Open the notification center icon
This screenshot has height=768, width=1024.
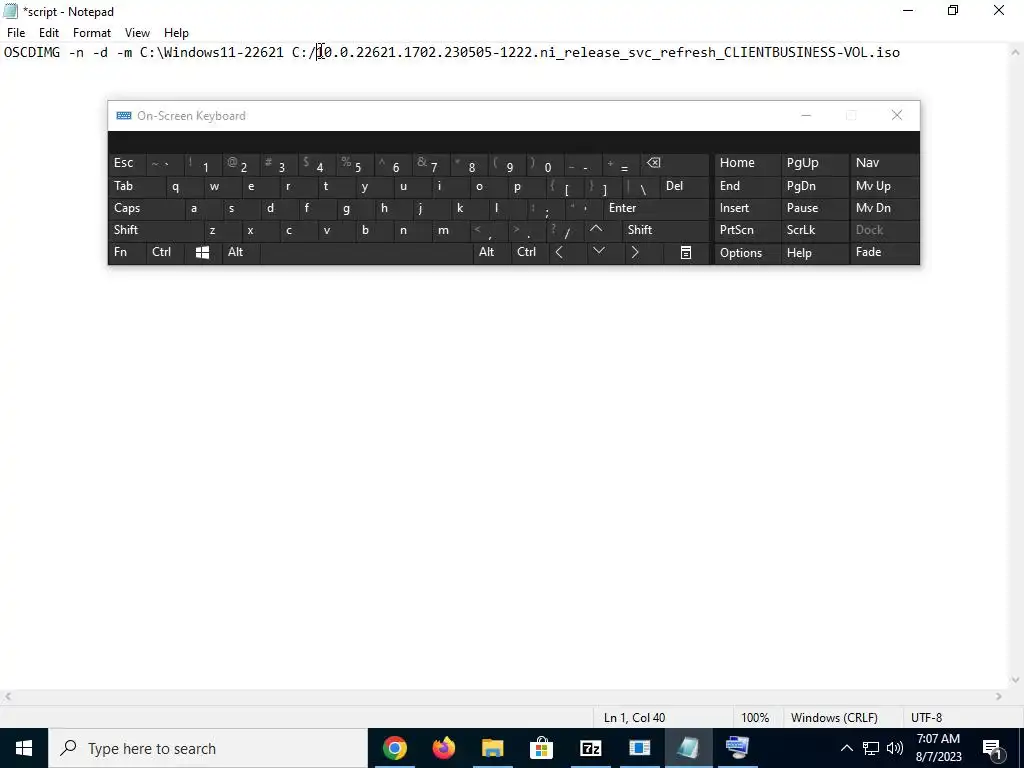coord(992,749)
